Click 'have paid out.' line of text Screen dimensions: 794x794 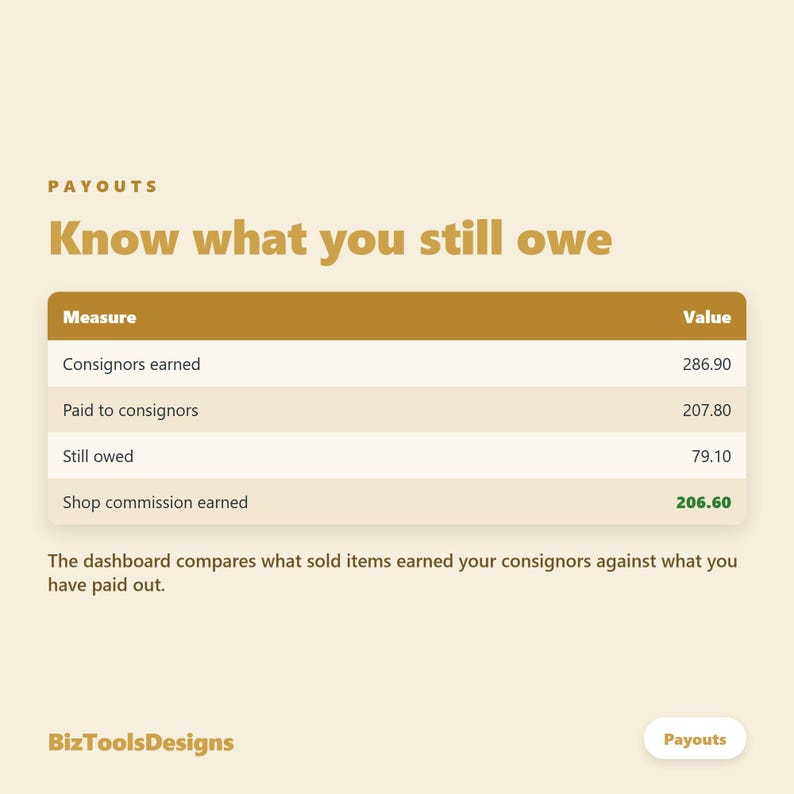pos(106,585)
